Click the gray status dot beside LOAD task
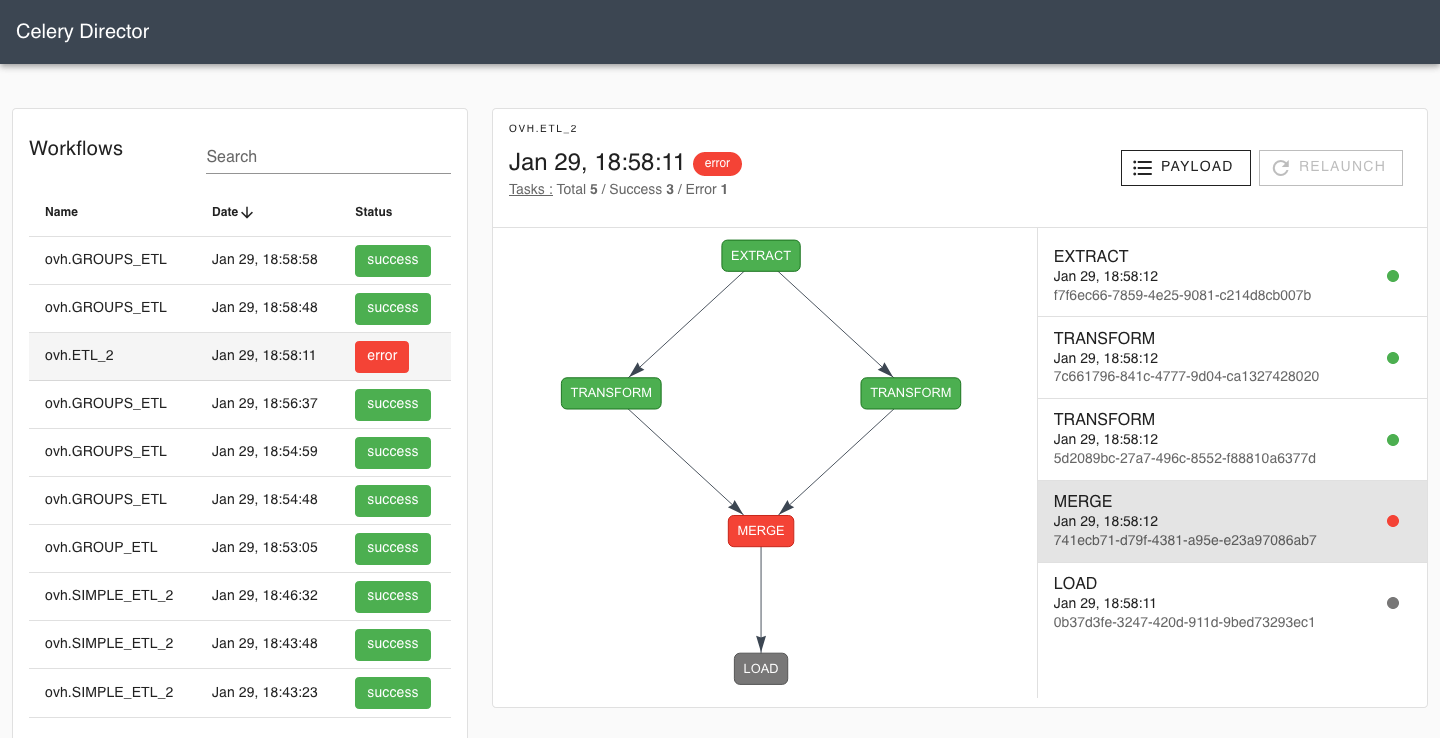Screen dimensions: 1440x738 click(x=1393, y=602)
